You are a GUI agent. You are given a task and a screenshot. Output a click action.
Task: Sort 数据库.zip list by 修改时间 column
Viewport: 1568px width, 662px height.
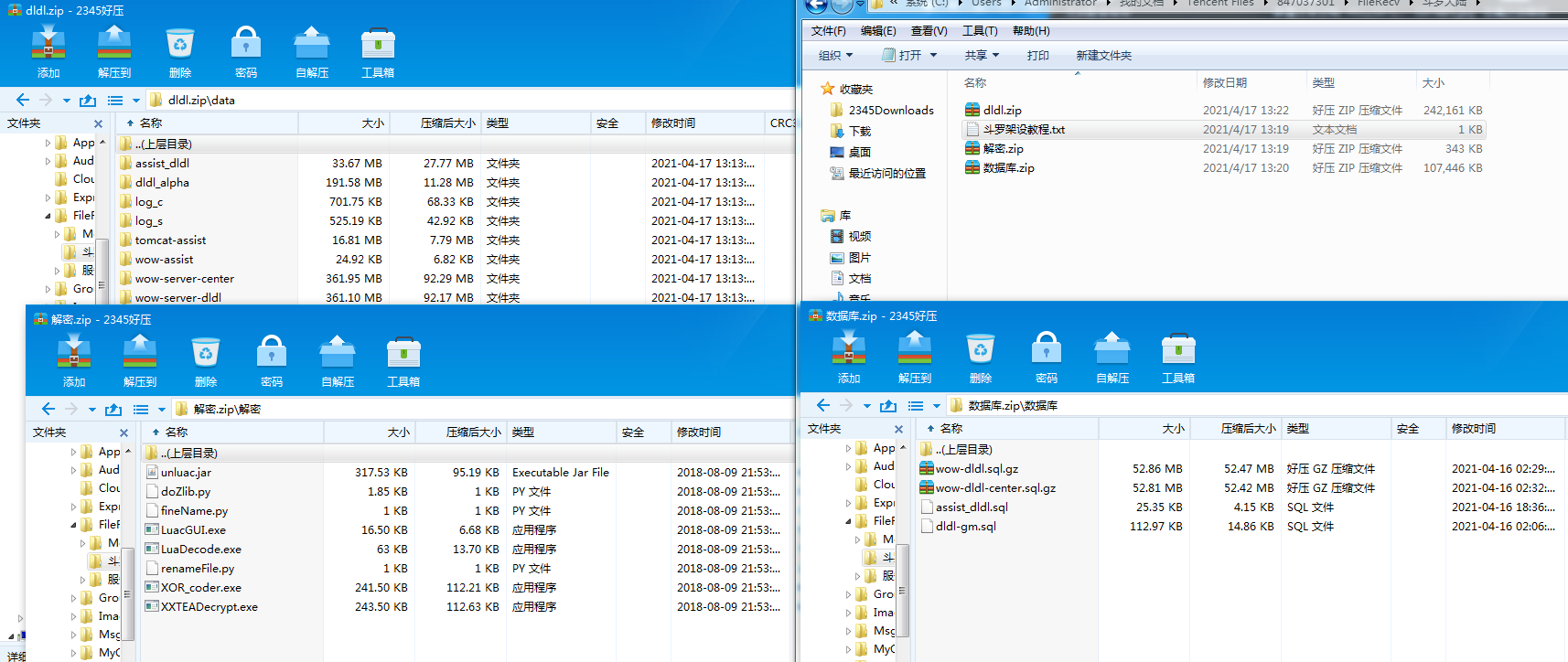tap(1504, 428)
